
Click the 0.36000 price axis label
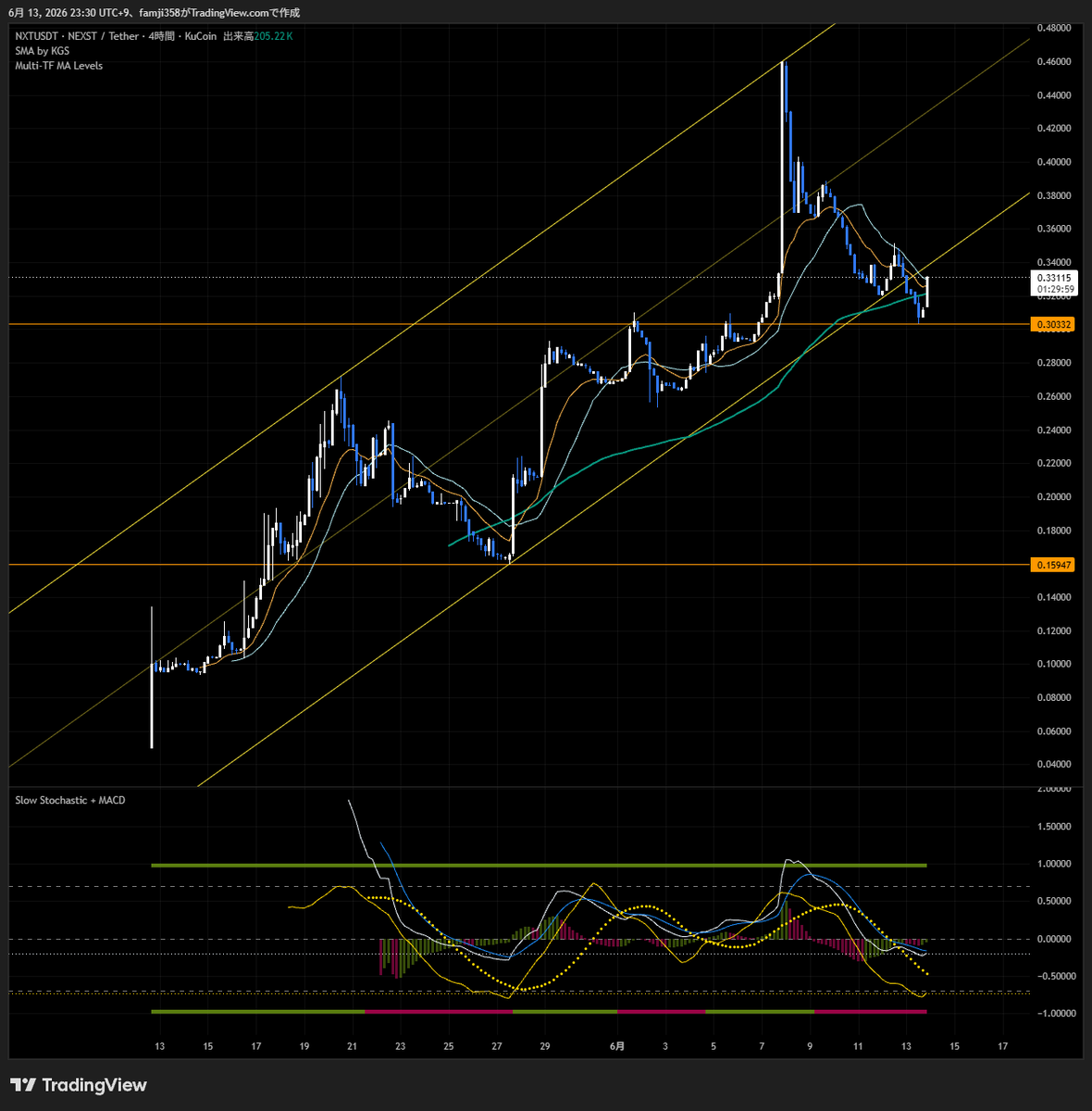[1054, 229]
